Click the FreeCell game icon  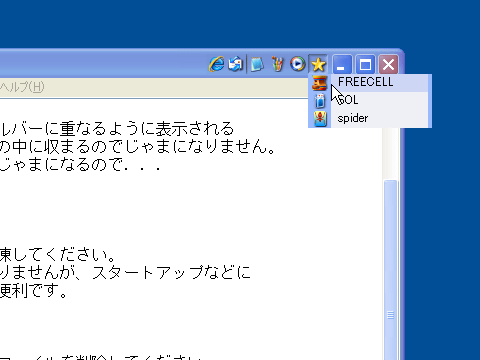click(319, 83)
